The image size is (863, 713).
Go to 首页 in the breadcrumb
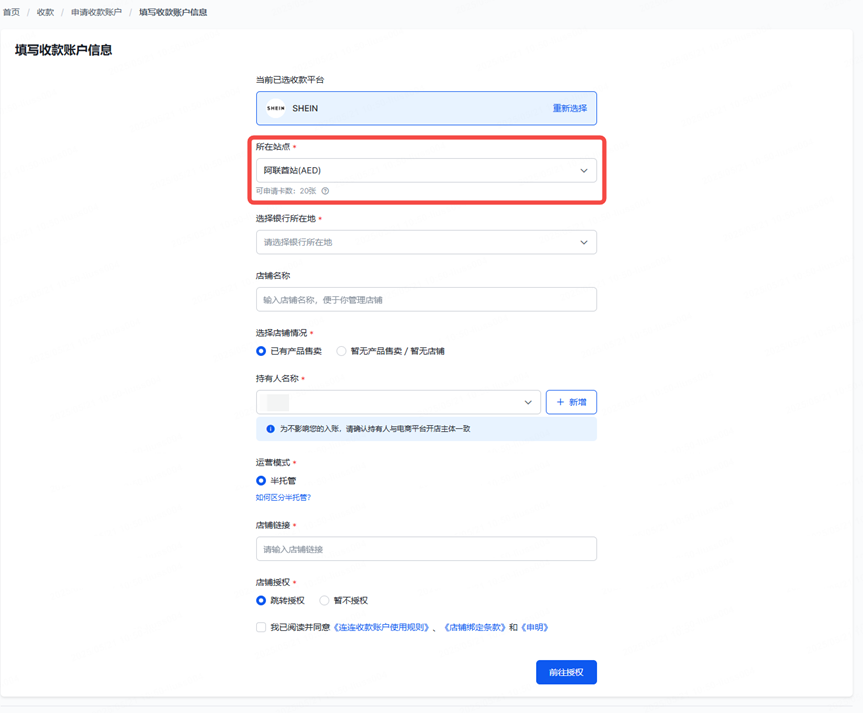[x=11, y=12]
